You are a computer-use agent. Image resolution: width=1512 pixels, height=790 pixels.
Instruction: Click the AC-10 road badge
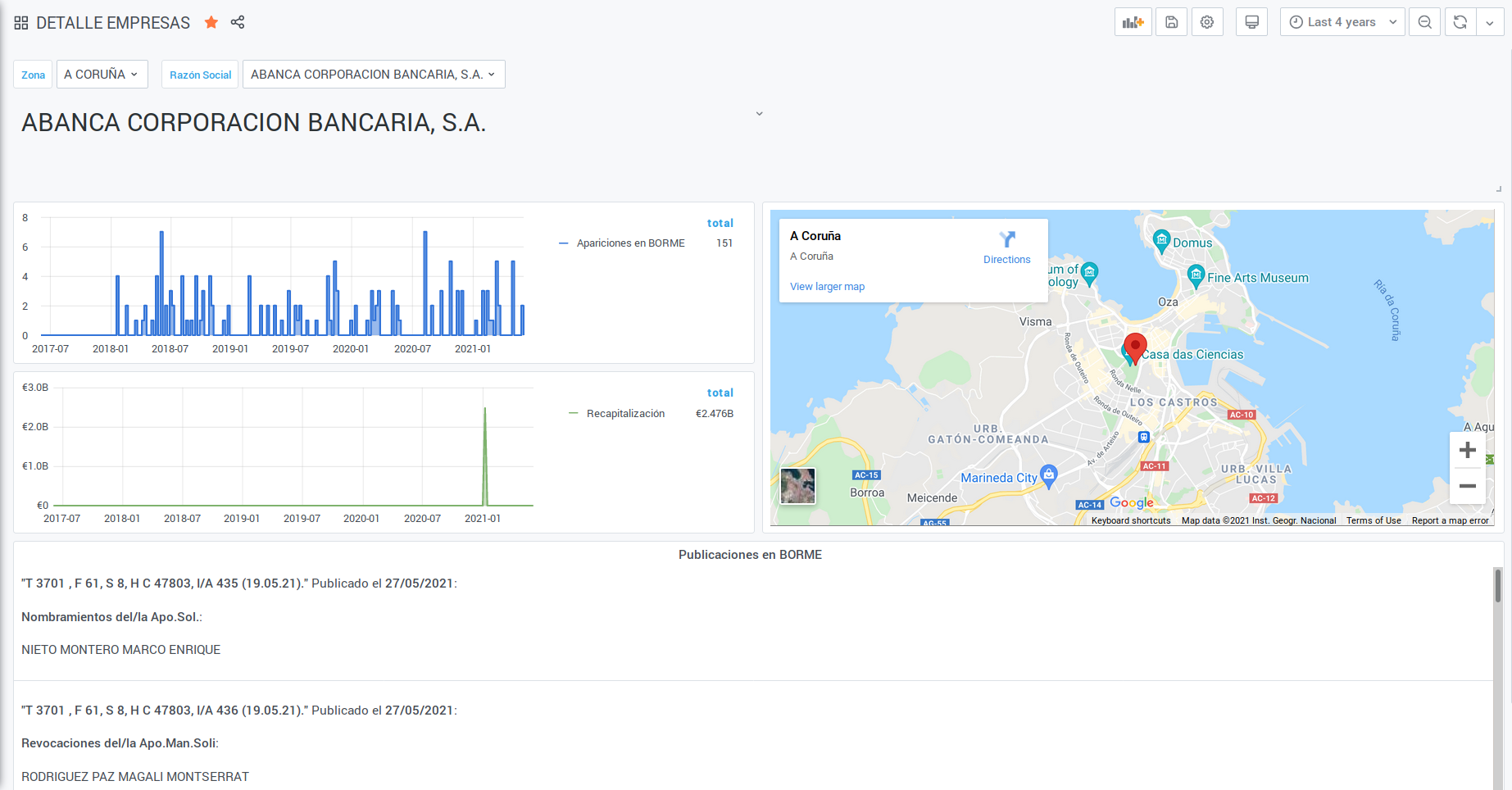(x=1242, y=415)
